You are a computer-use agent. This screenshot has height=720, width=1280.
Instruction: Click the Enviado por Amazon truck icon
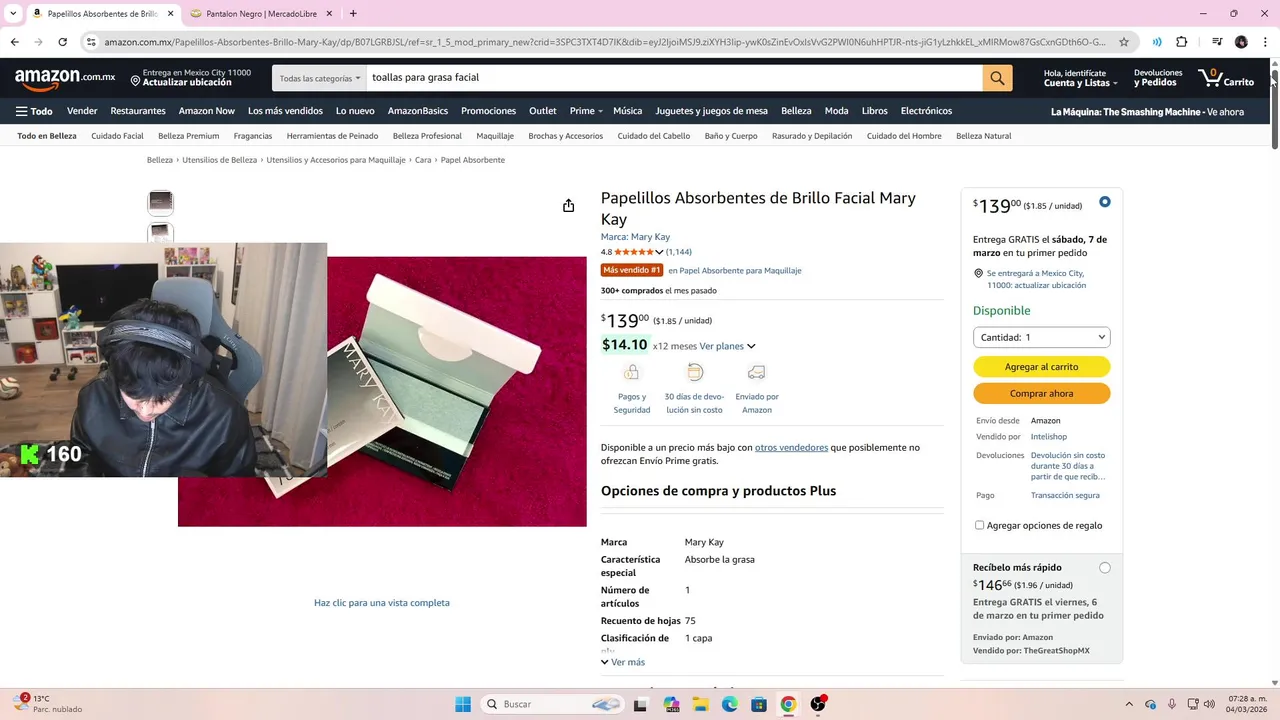tap(756, 373)
